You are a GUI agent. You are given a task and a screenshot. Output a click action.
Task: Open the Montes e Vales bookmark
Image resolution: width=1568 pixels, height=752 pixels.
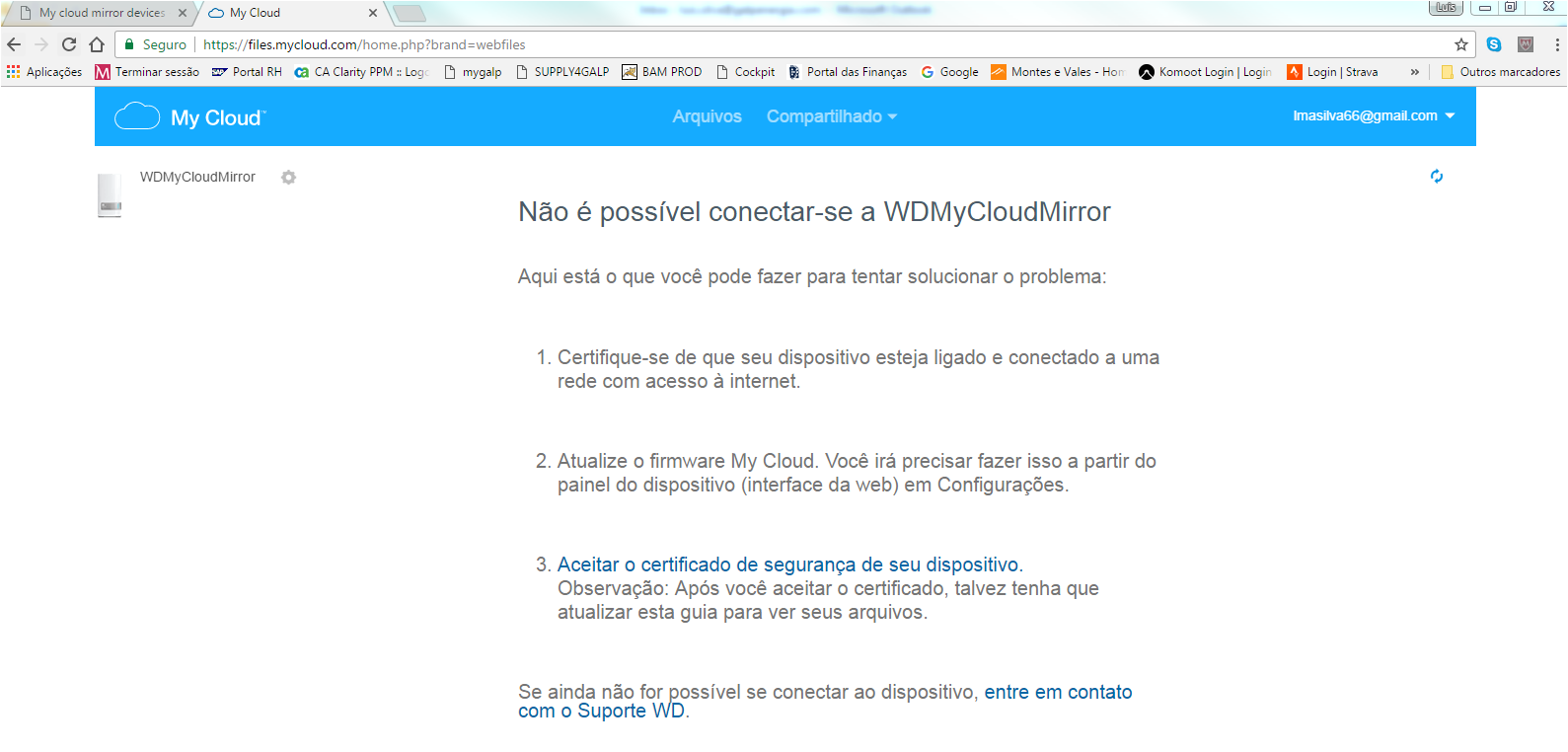pos(1058,72)
